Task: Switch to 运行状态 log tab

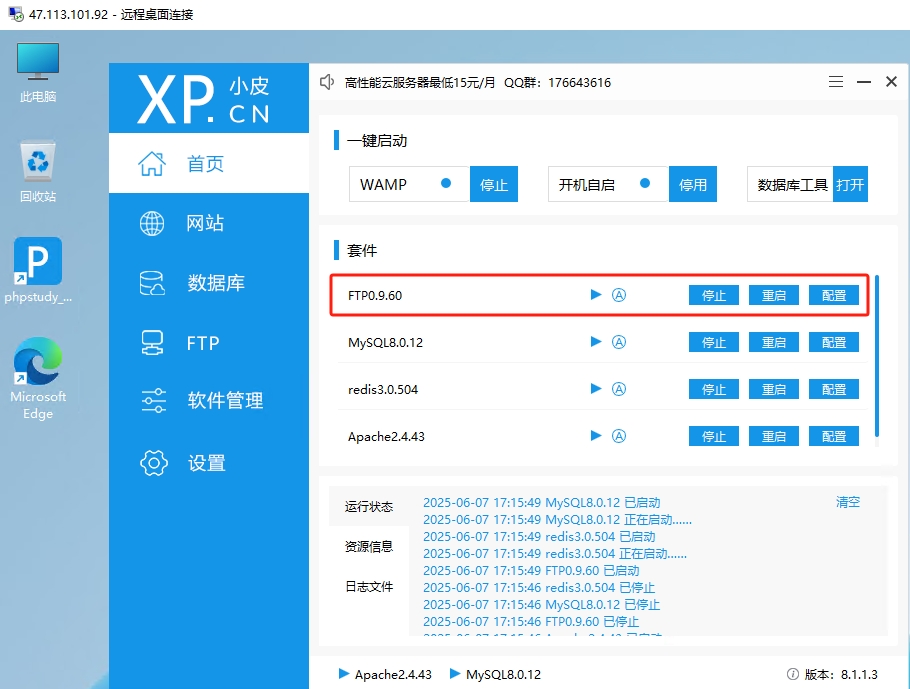Action: 369,506
